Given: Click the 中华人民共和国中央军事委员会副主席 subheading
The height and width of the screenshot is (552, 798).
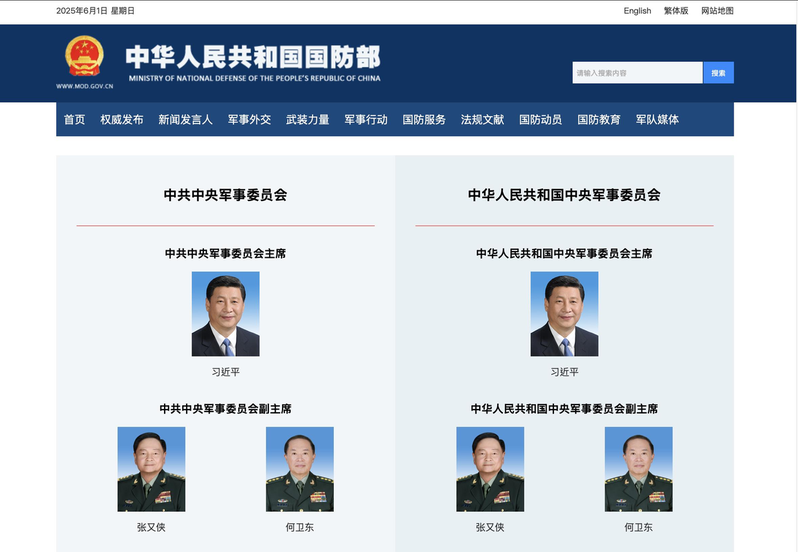Looking at the screenshot, I should (x=564, y=409).
